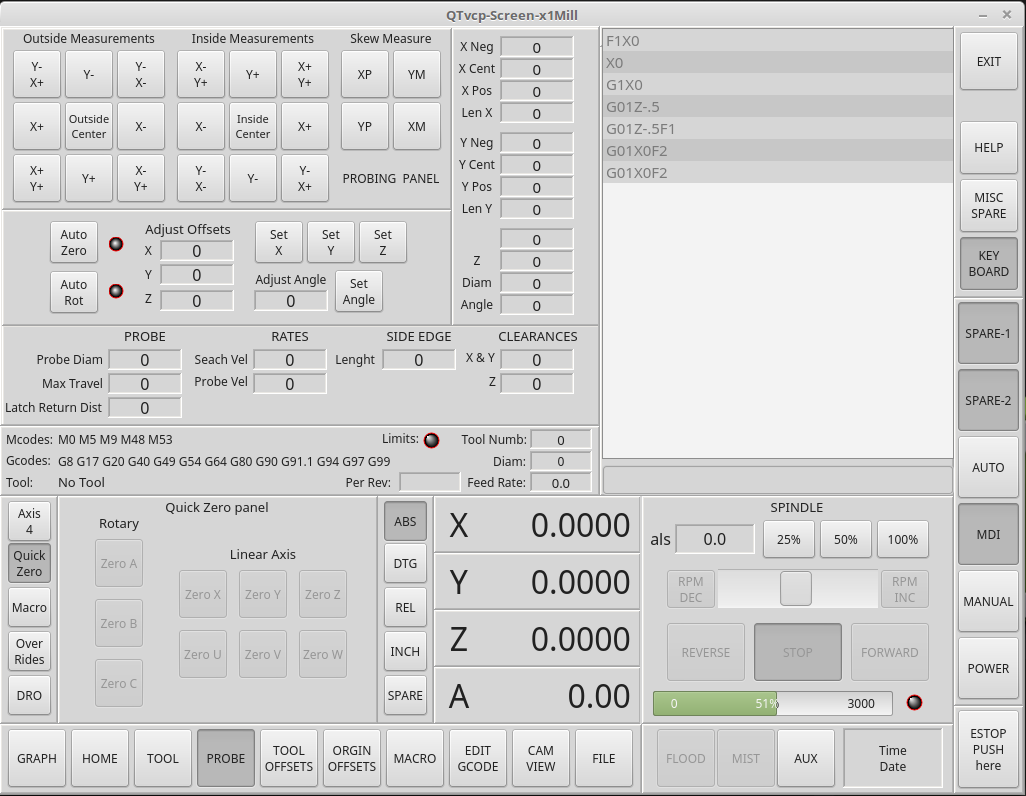Probe Outside Center
The height and width of the screenshot is (796, 1026).
tap(89, 126)
